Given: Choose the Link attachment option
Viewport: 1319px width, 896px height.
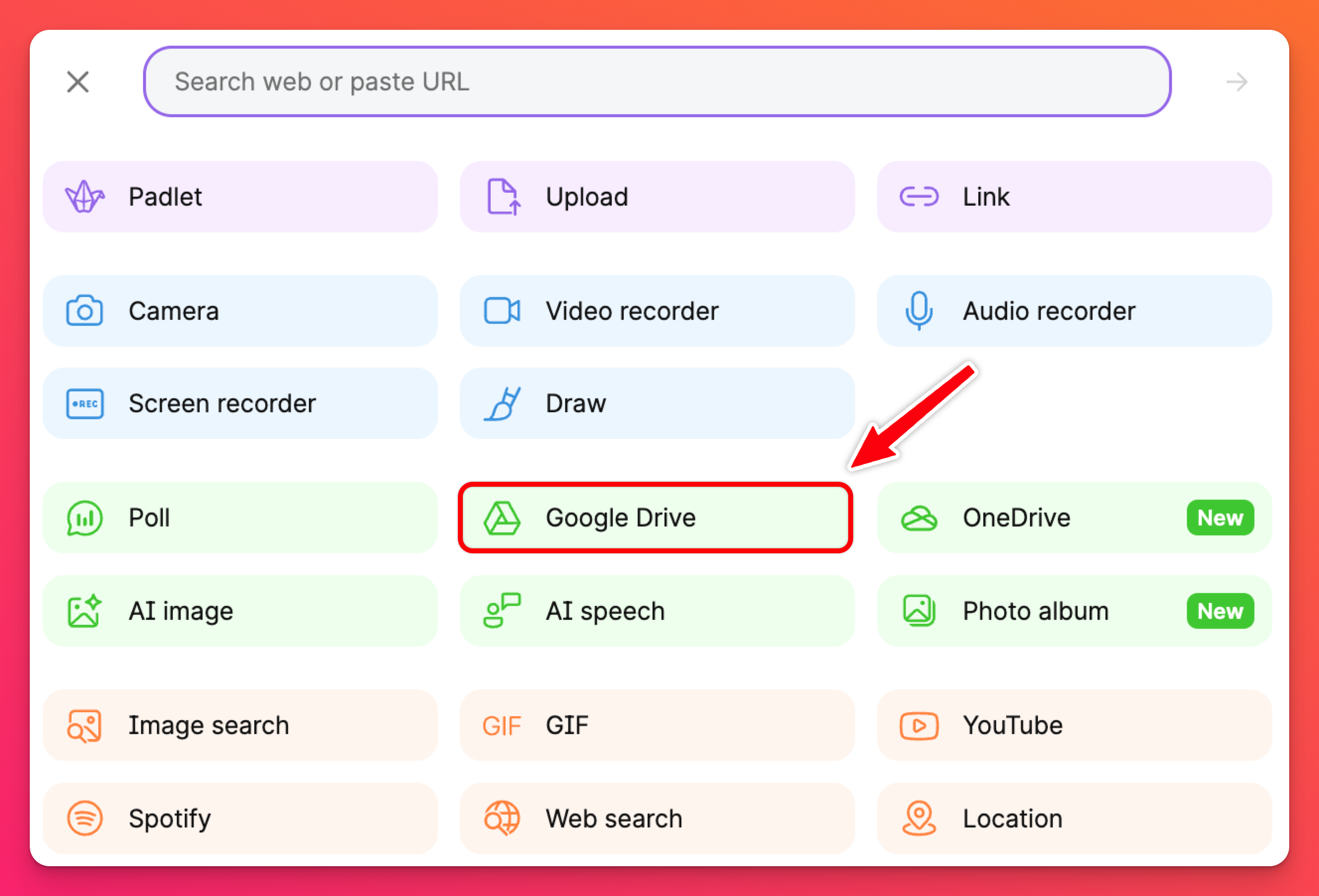Looking at the screenshot, I should (1074, 197).
